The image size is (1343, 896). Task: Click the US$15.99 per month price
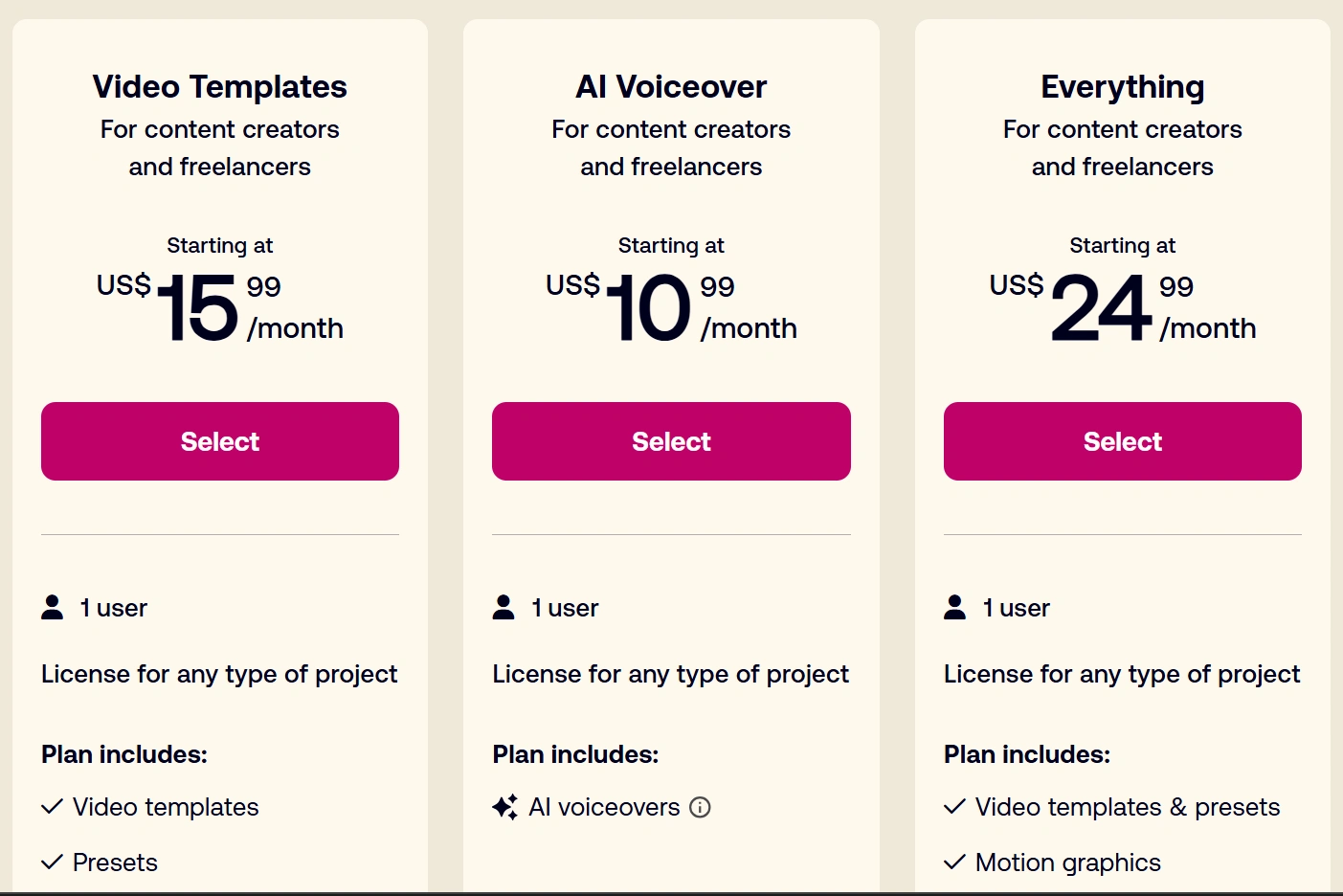pos(220,307)
